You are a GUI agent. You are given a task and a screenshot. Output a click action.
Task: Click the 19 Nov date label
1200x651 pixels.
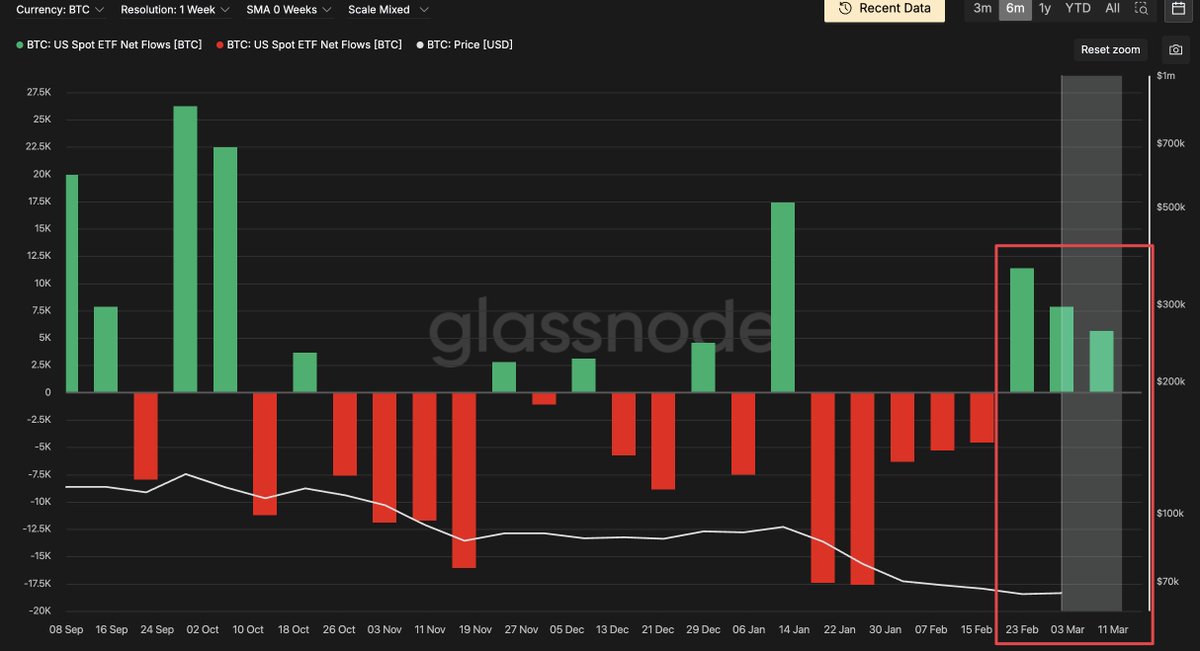(475, 630)
